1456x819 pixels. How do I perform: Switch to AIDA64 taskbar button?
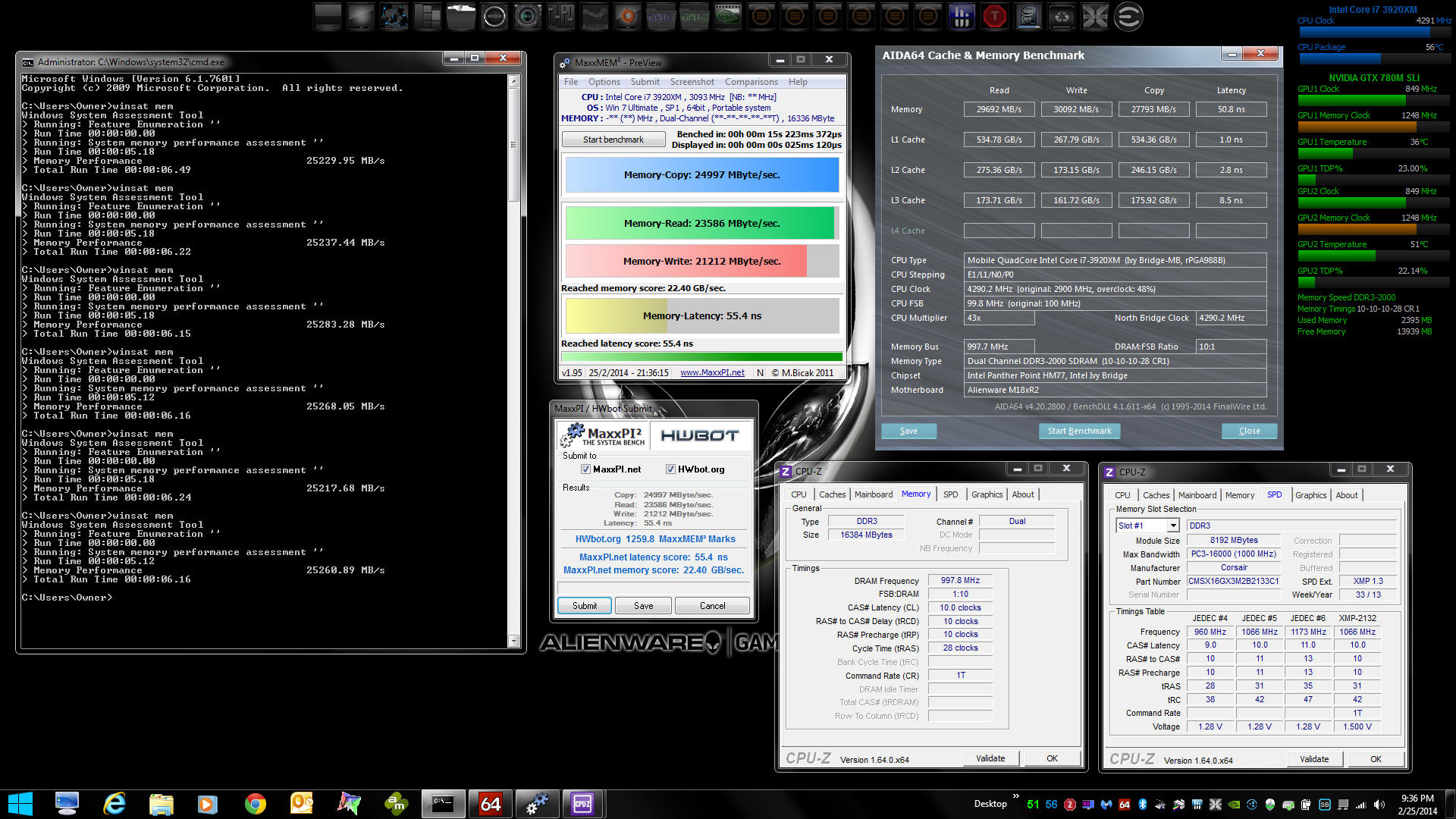pos(490,804)
